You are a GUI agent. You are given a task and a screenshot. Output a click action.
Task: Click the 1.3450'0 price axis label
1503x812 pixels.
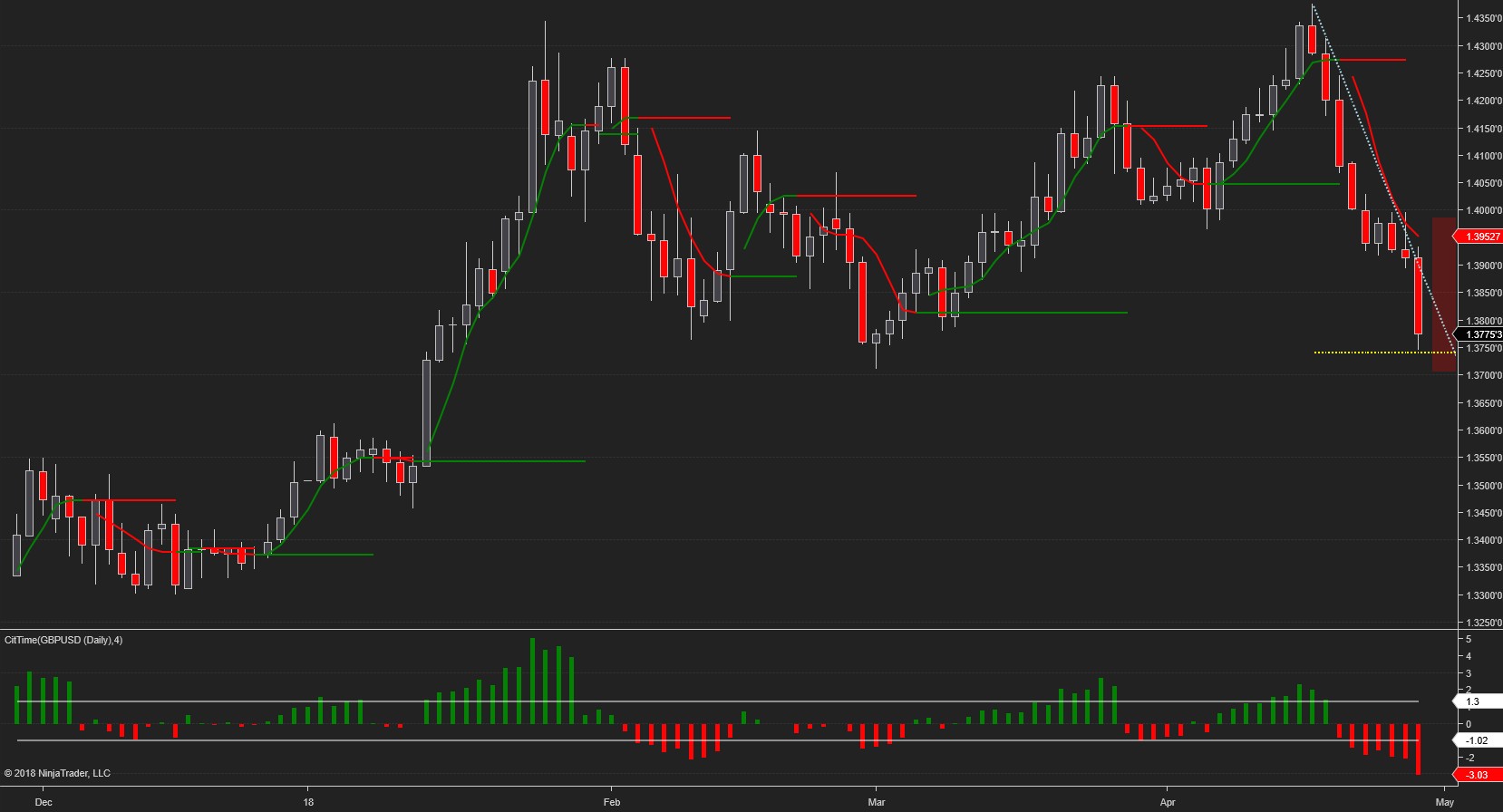tap(1483, 513)
